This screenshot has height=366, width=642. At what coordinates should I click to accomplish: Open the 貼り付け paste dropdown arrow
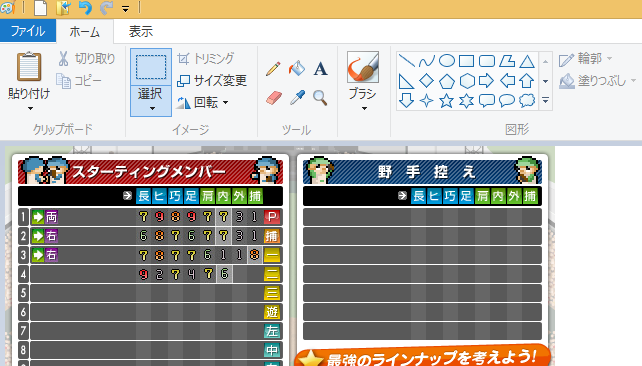pos(30,108)
